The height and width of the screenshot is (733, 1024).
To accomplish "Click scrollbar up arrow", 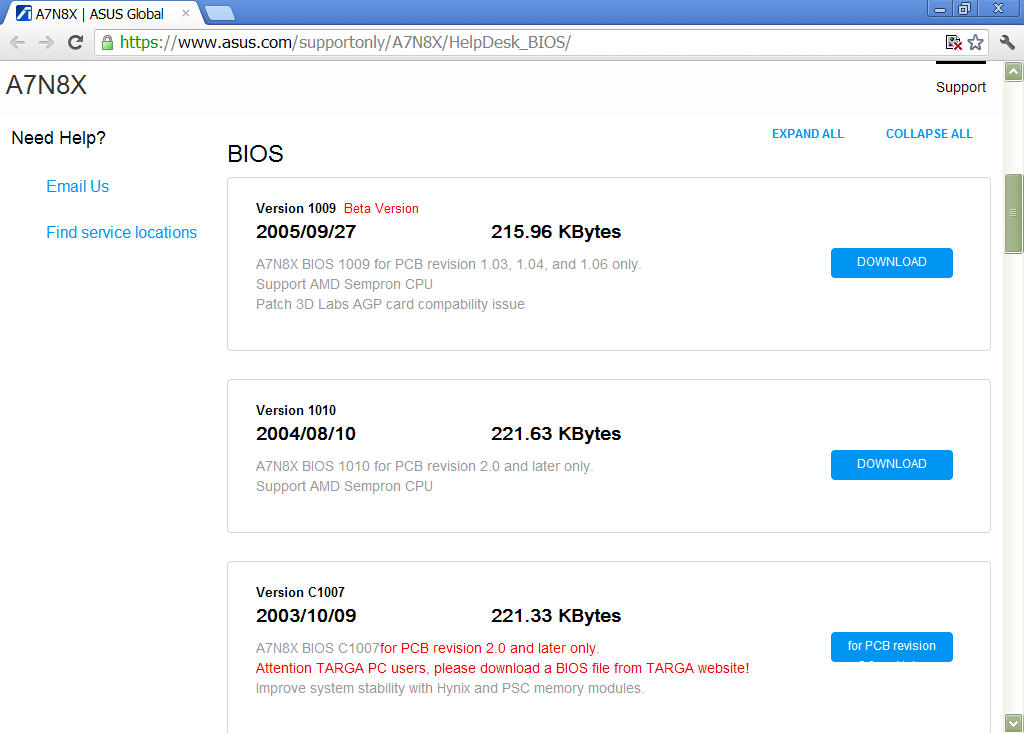I will coord(1014,72).
